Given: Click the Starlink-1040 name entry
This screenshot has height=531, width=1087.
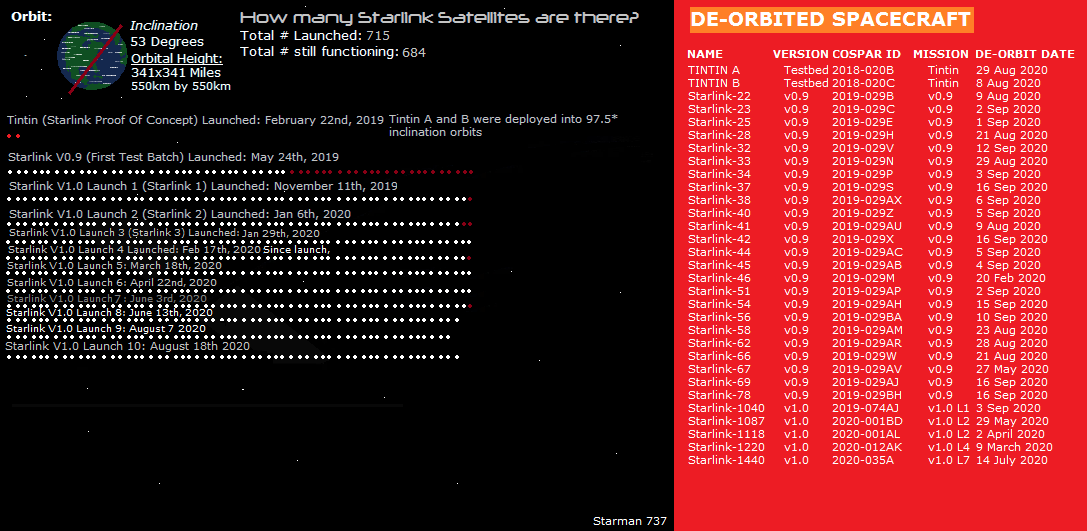Looking at the screenshot, I should click(727, 408).
